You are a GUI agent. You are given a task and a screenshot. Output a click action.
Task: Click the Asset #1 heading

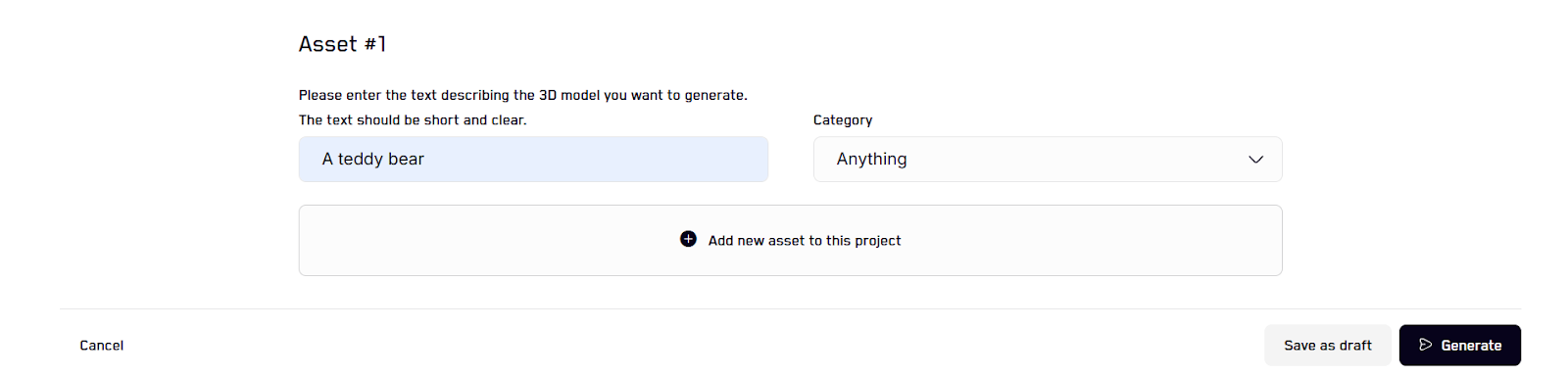342,44
